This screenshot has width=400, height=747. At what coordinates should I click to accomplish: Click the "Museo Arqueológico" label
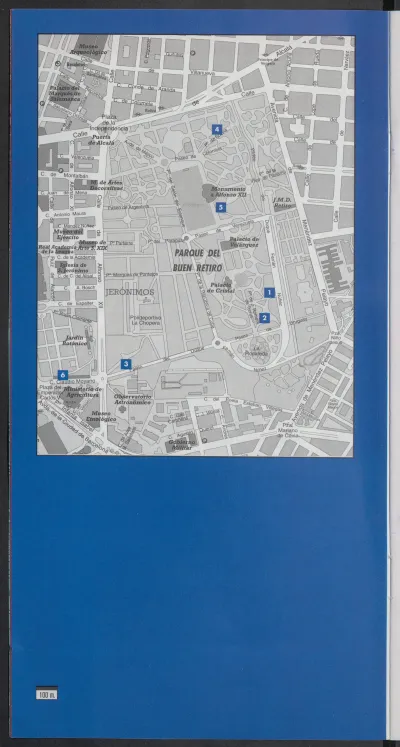[89, 49]
